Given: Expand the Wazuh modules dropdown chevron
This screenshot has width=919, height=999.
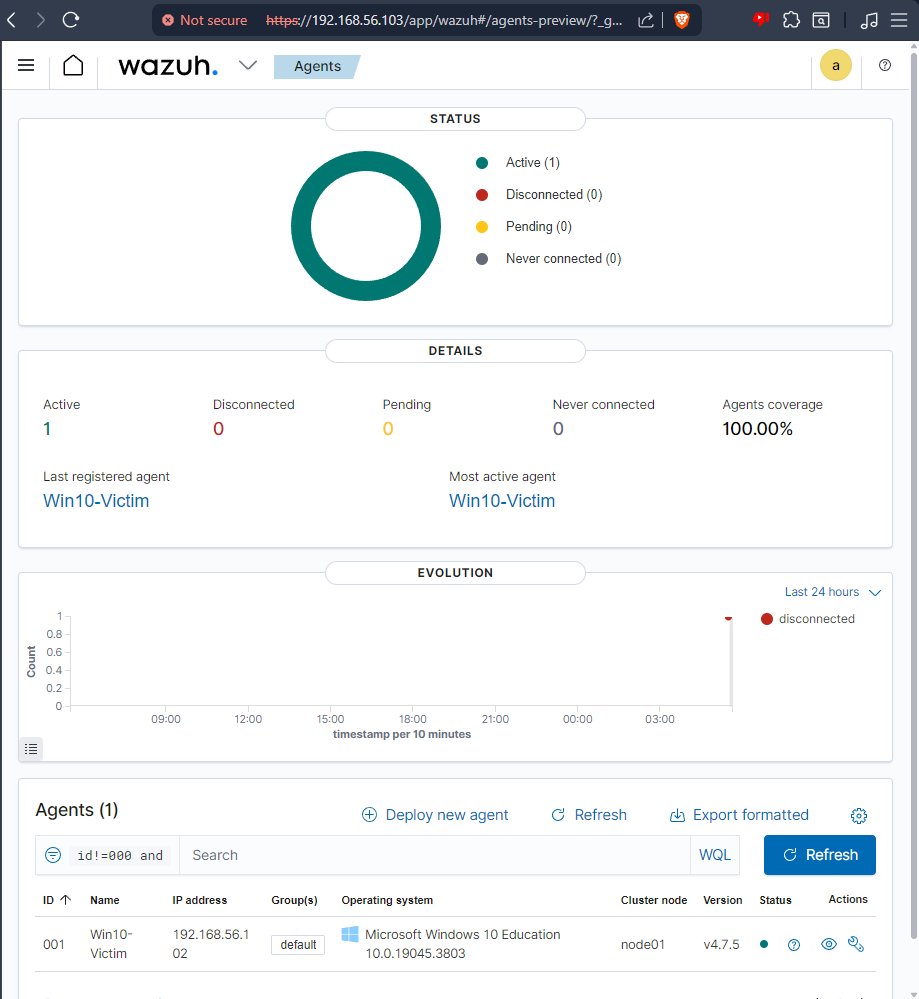Looking at the screenshot, I should pyautogui.click(x=248, y=65).
